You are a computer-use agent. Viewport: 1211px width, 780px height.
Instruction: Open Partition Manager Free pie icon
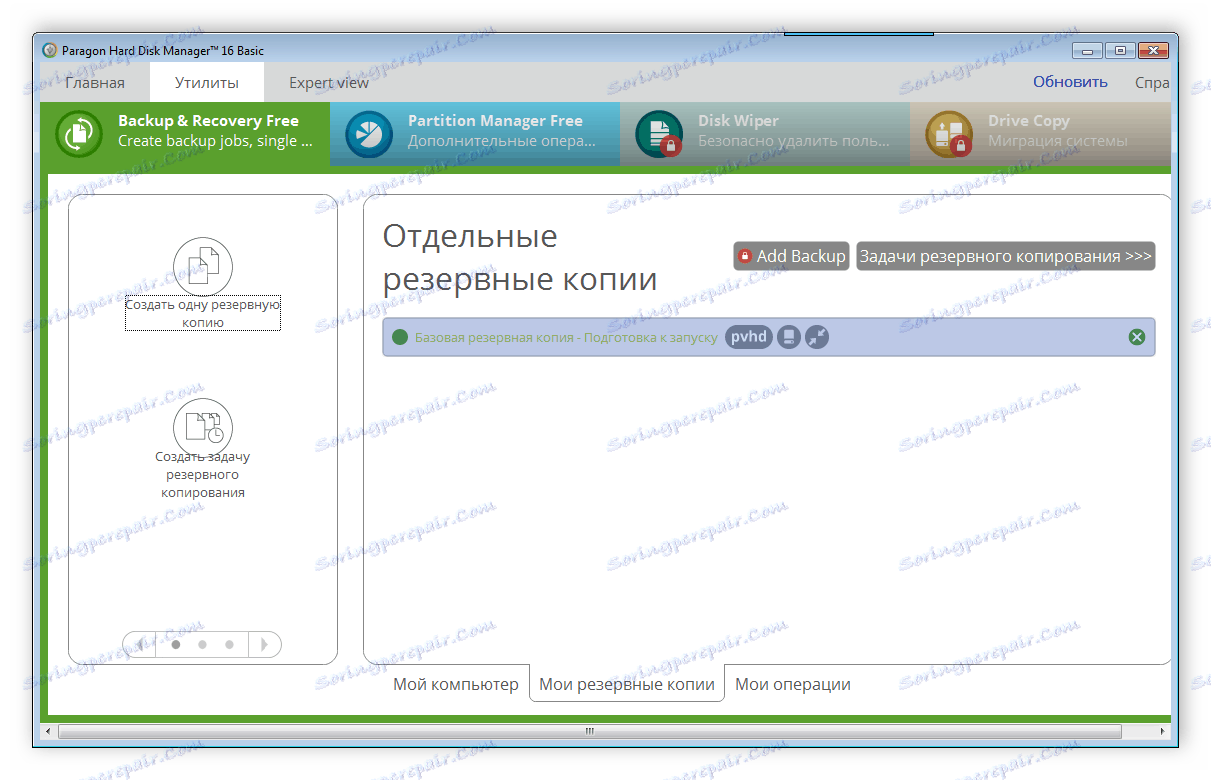(x=369, y=134)
